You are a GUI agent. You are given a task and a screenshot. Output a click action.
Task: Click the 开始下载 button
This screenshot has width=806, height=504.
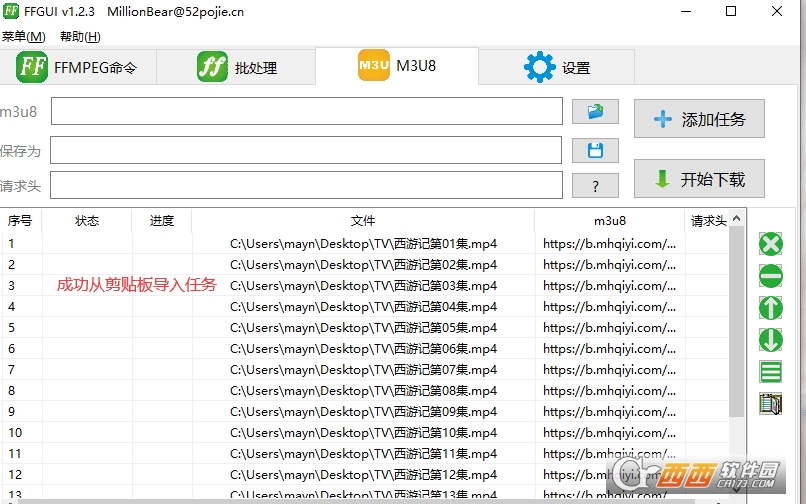click(x=699, y=179)
